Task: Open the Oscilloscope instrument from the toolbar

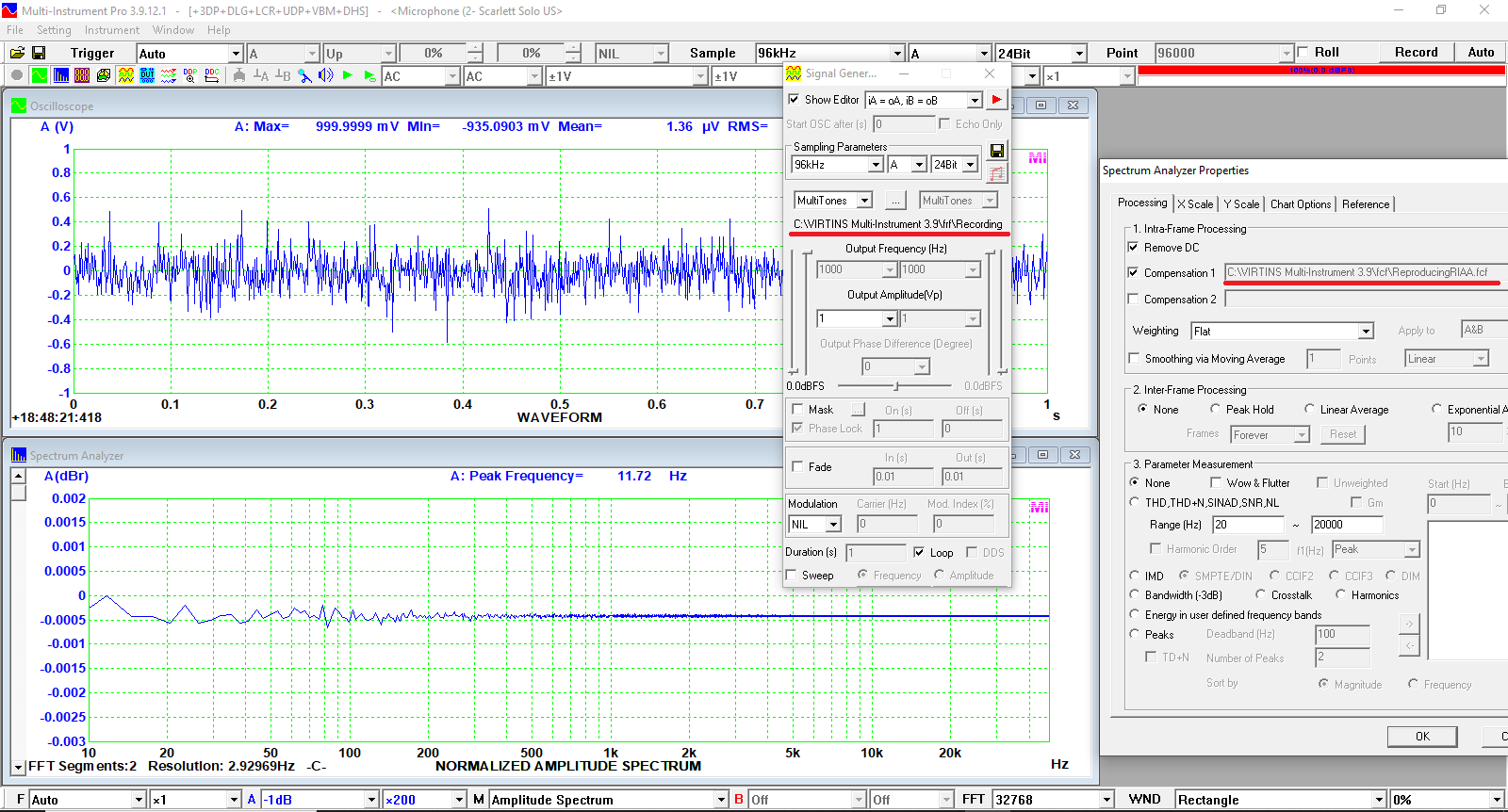Action: tap(39, 75)
